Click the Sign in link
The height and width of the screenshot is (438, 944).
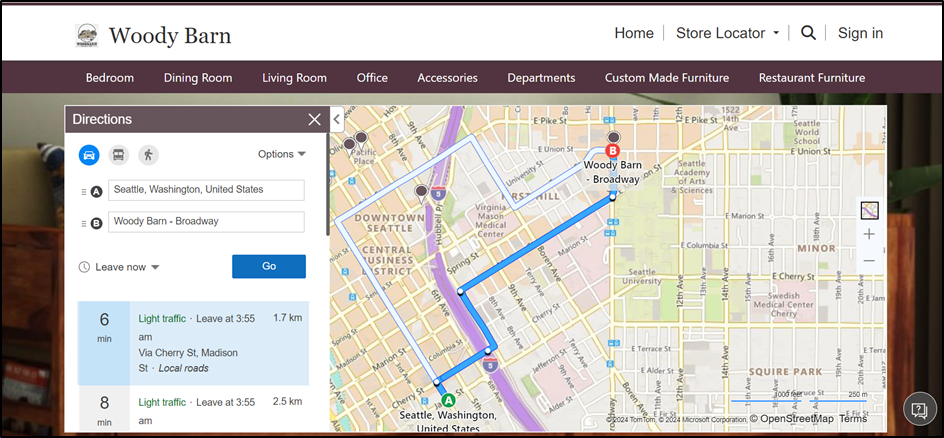[x=860, y=33]
